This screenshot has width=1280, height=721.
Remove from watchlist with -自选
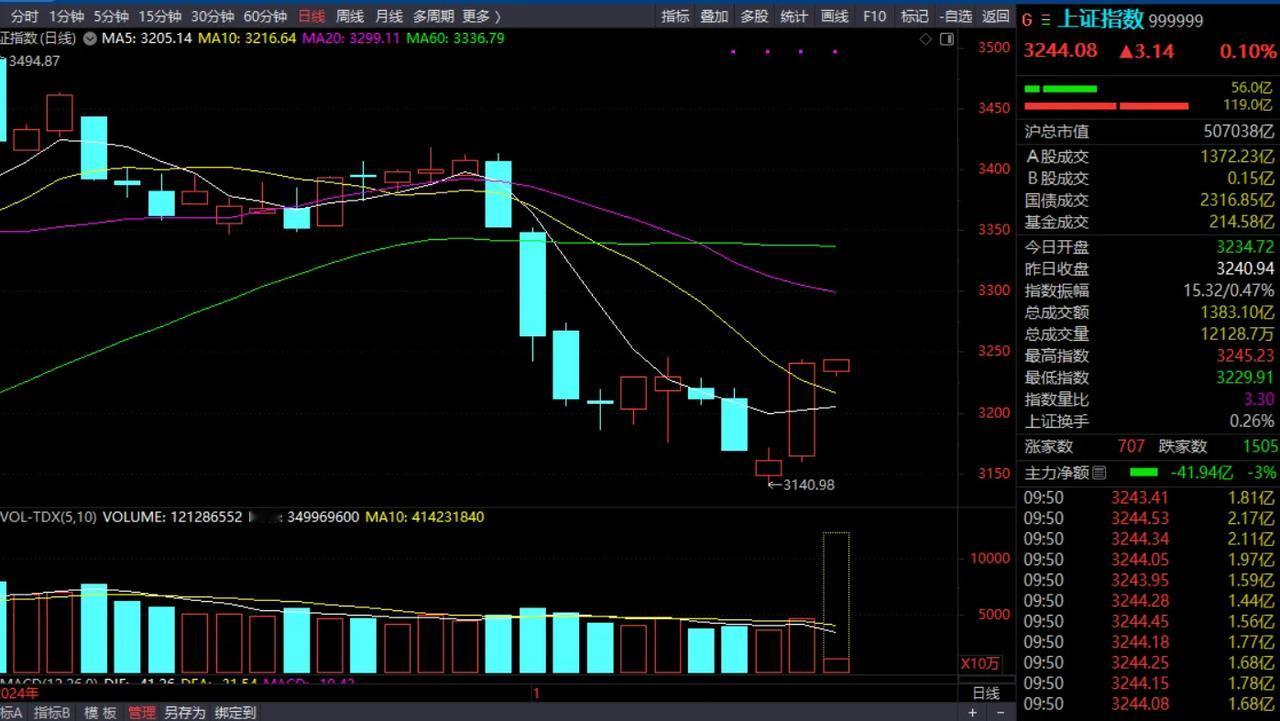(955, 16)
